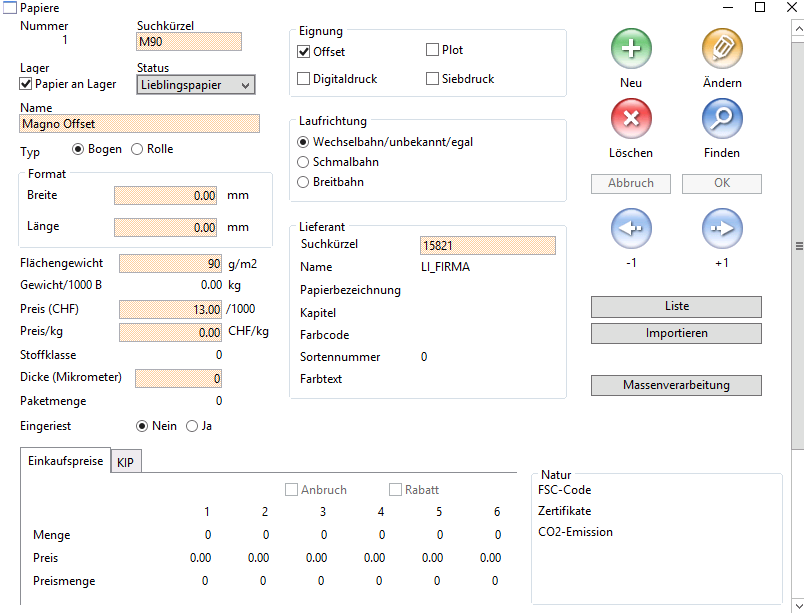
Task: Choose Schmalbahn as Laufrichtung
Action: [305, 162]
